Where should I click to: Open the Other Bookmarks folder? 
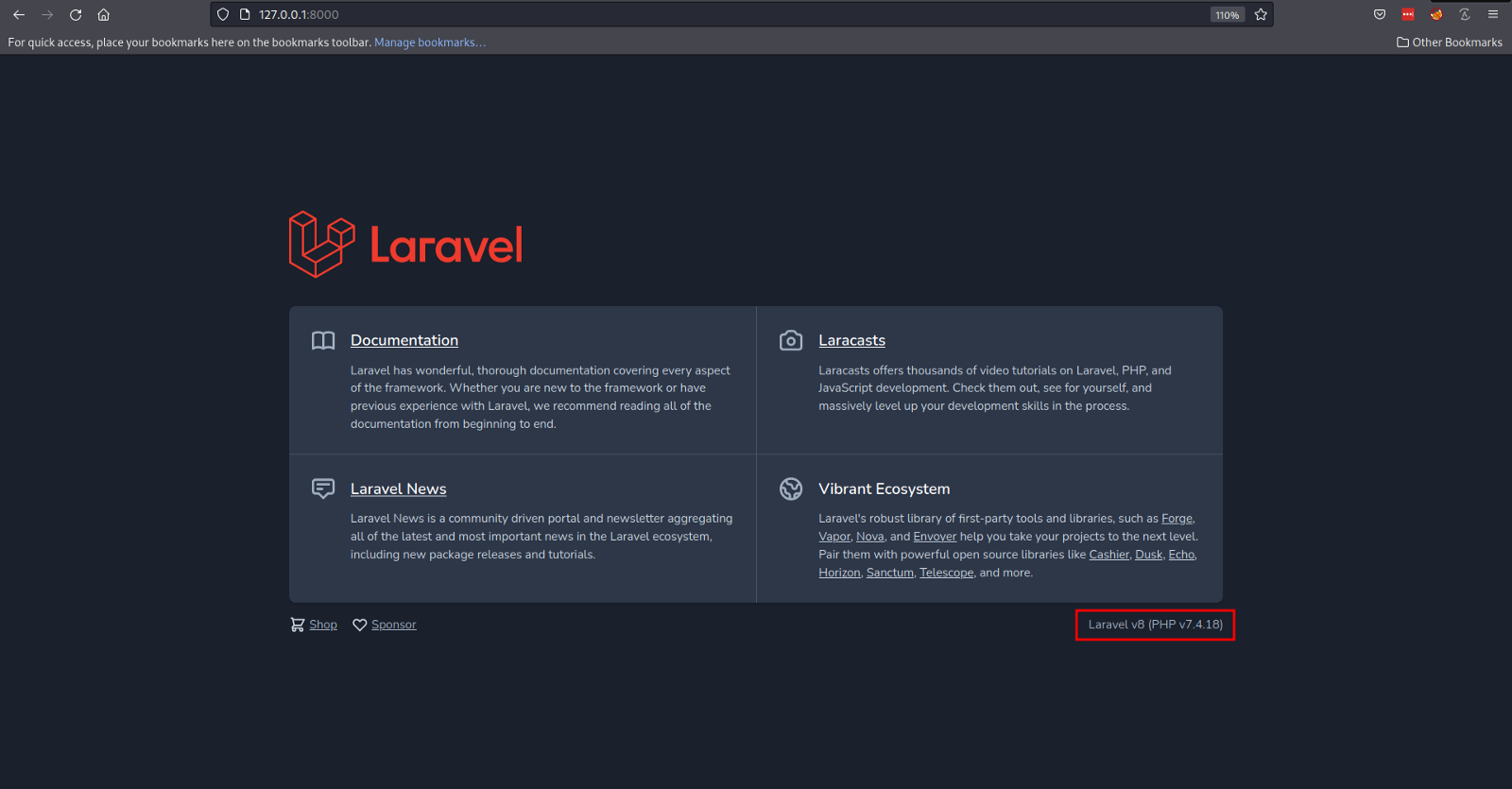pyautogui.click(x=1450, y=43)
